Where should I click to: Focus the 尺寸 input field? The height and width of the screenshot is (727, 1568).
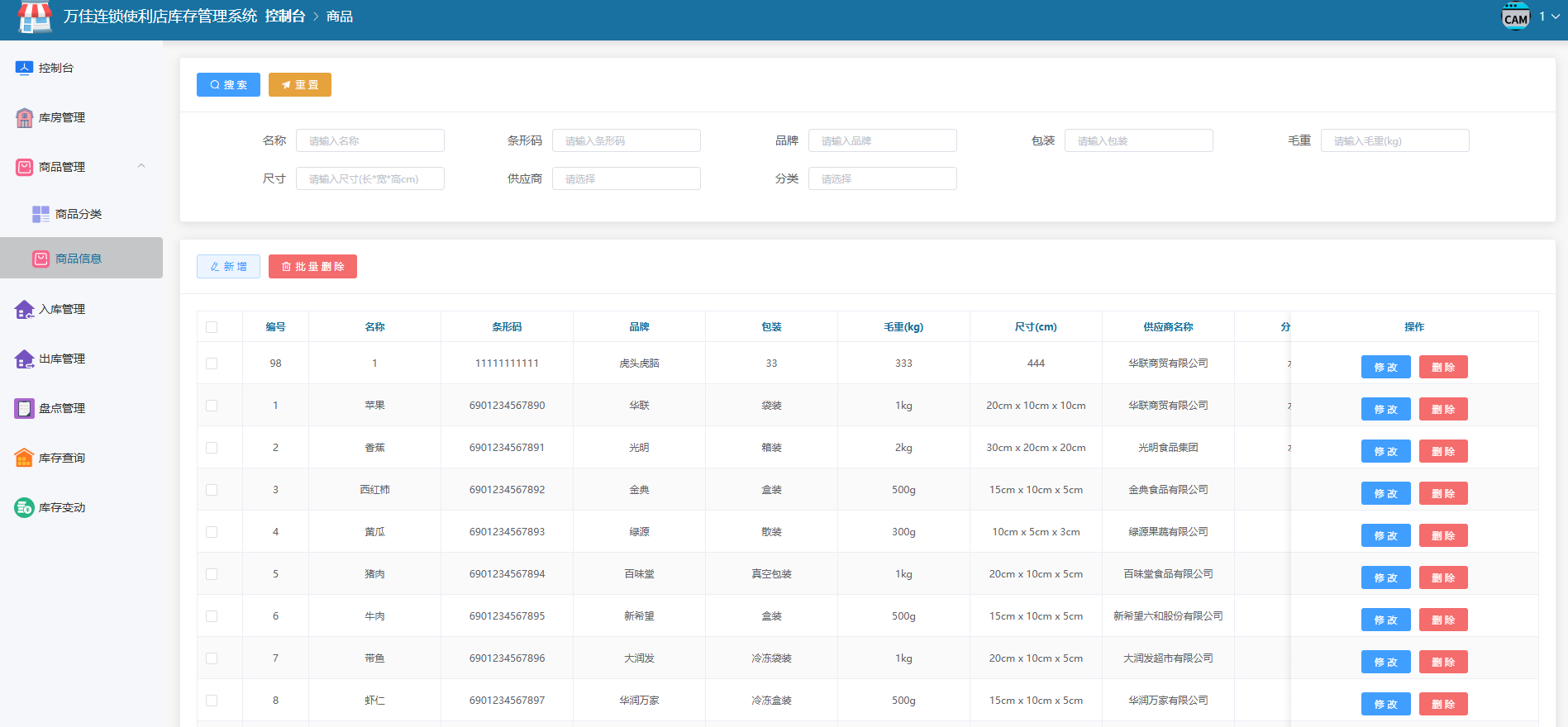370,178
